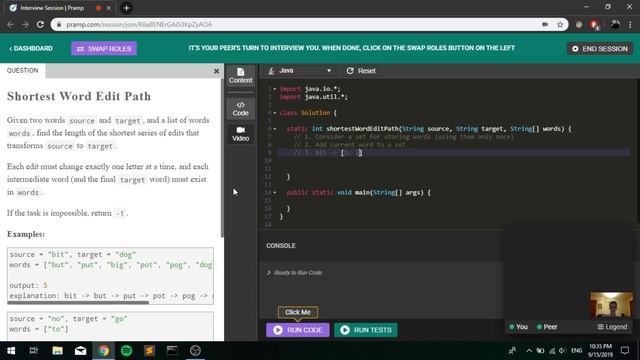Viewport: 640px width, 360px height.
Task: Click the CONSOLE label
Action: point(281,246)
